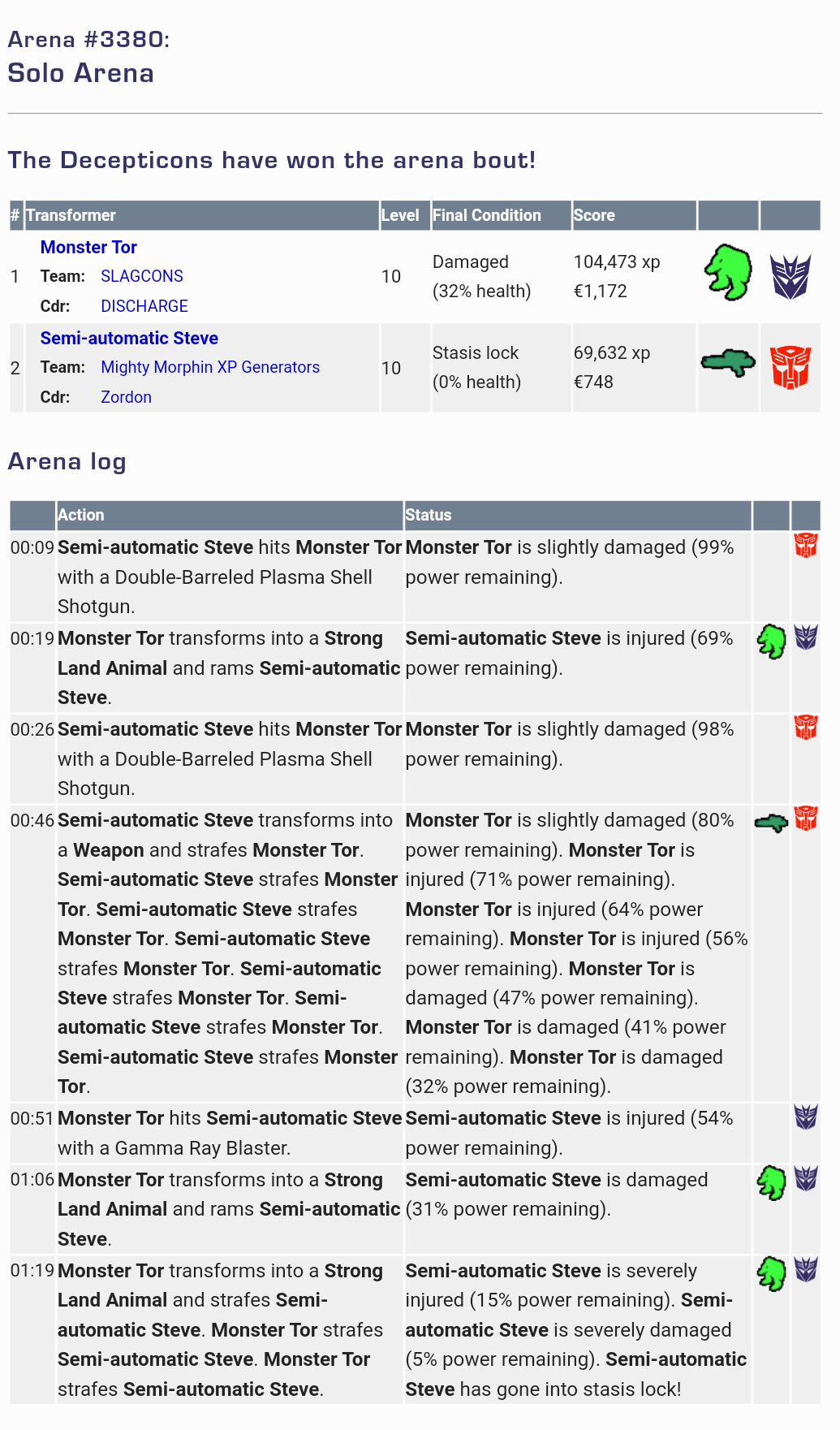Click the Score column header
This screenshot has height=1430, width=840.
click(594, 215)
